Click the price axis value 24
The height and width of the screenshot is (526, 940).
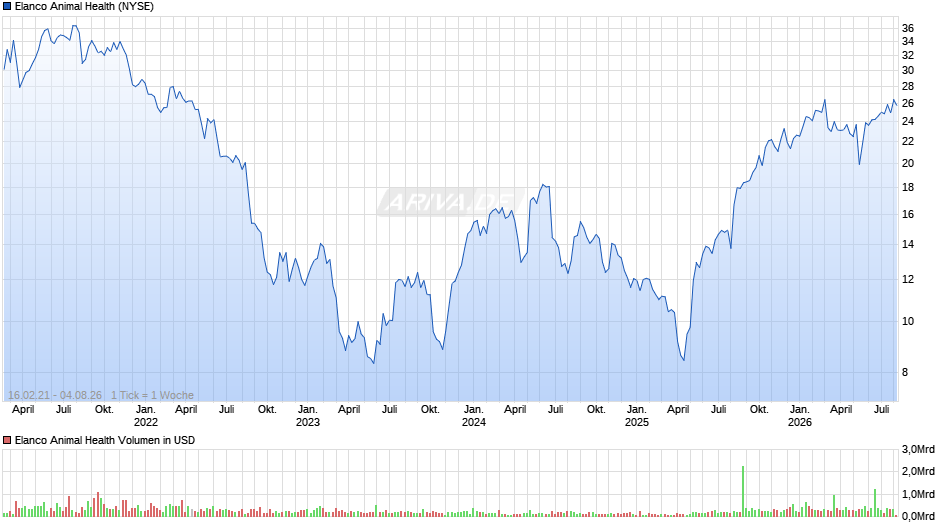(908, 121)
